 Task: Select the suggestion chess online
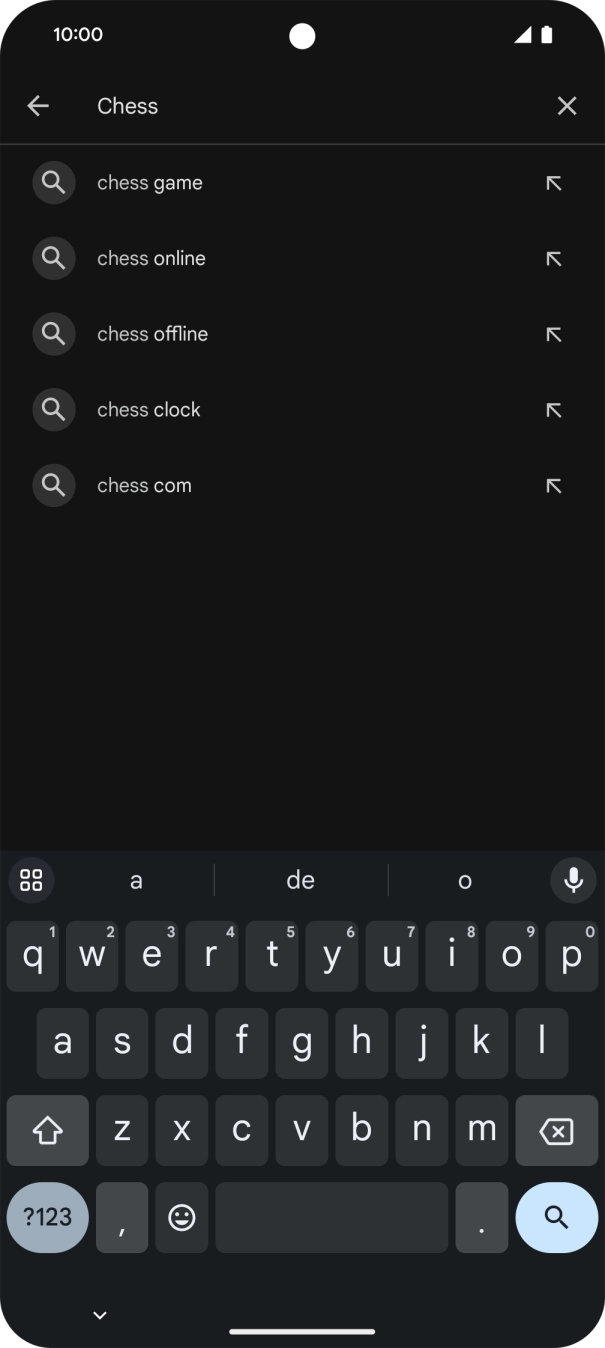click(x=151, y=258)
